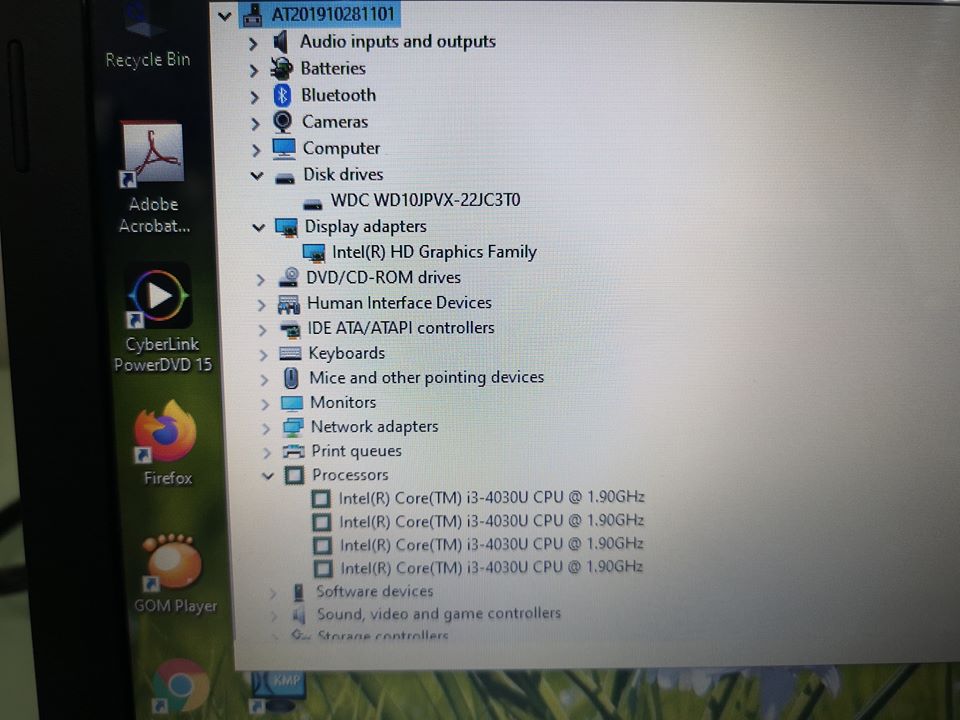Launch CyberLink PowerDVD 15
The height and width of the screenshot is (720, 960).
[159, 296]
